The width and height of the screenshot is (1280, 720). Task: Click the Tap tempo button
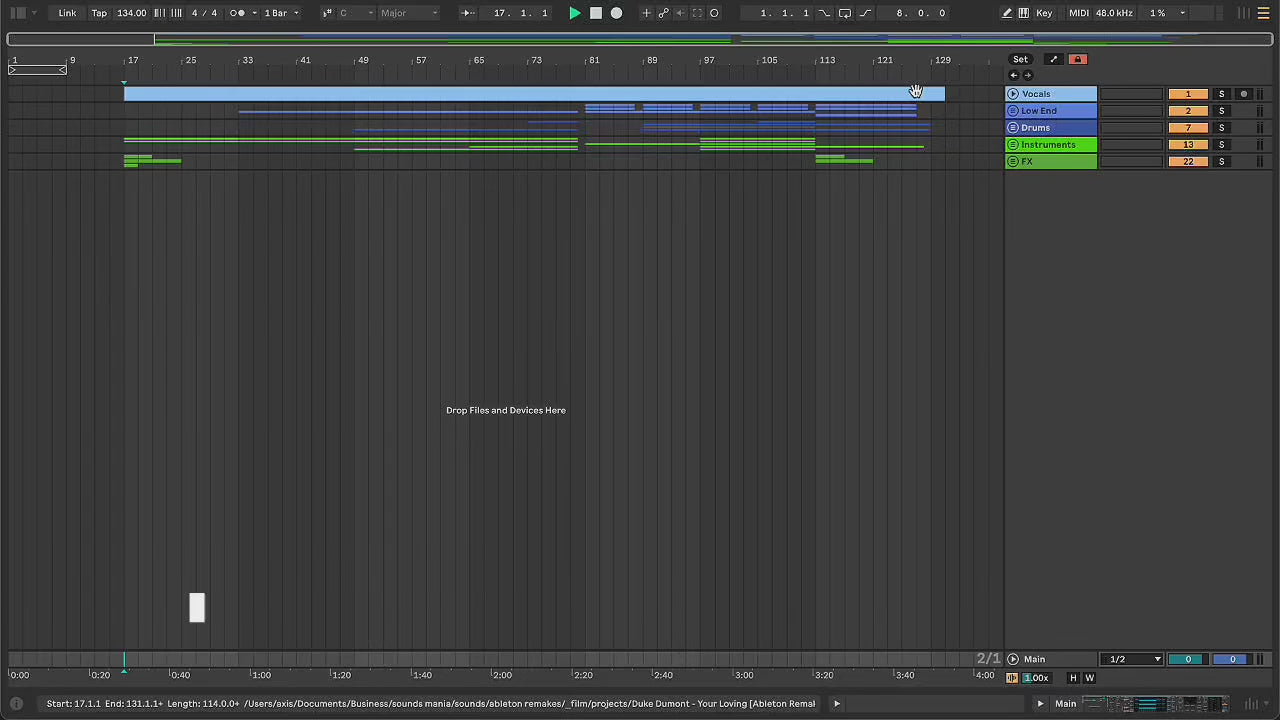(x=99, y=13)
